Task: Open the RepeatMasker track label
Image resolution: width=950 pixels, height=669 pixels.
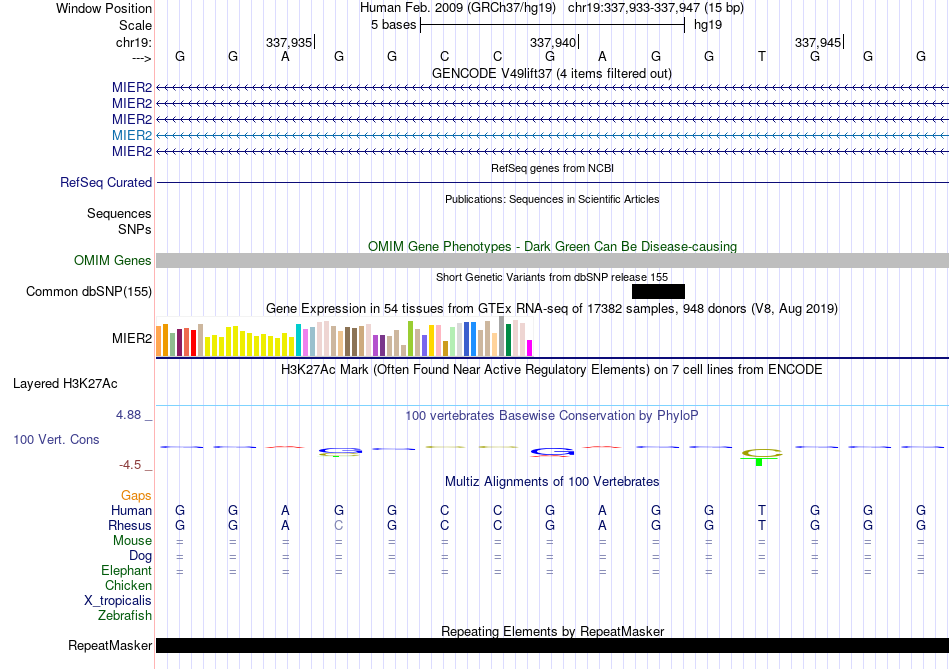Action: pos(110,646)
